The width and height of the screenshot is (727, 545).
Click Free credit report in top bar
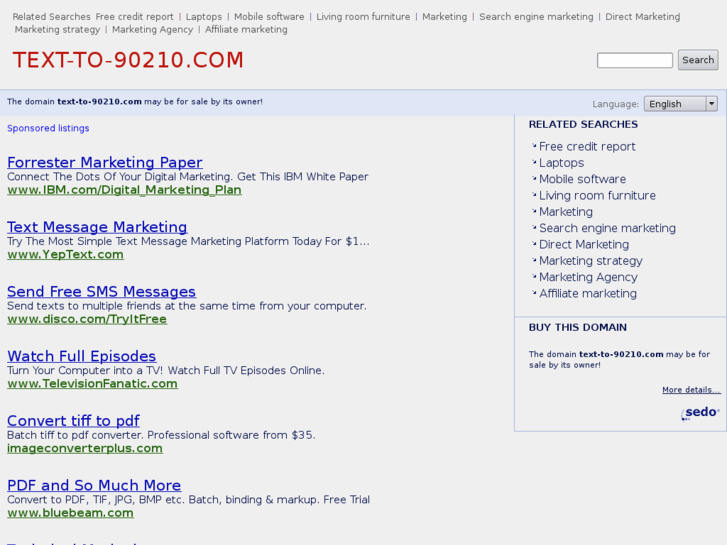coord(134,17)
